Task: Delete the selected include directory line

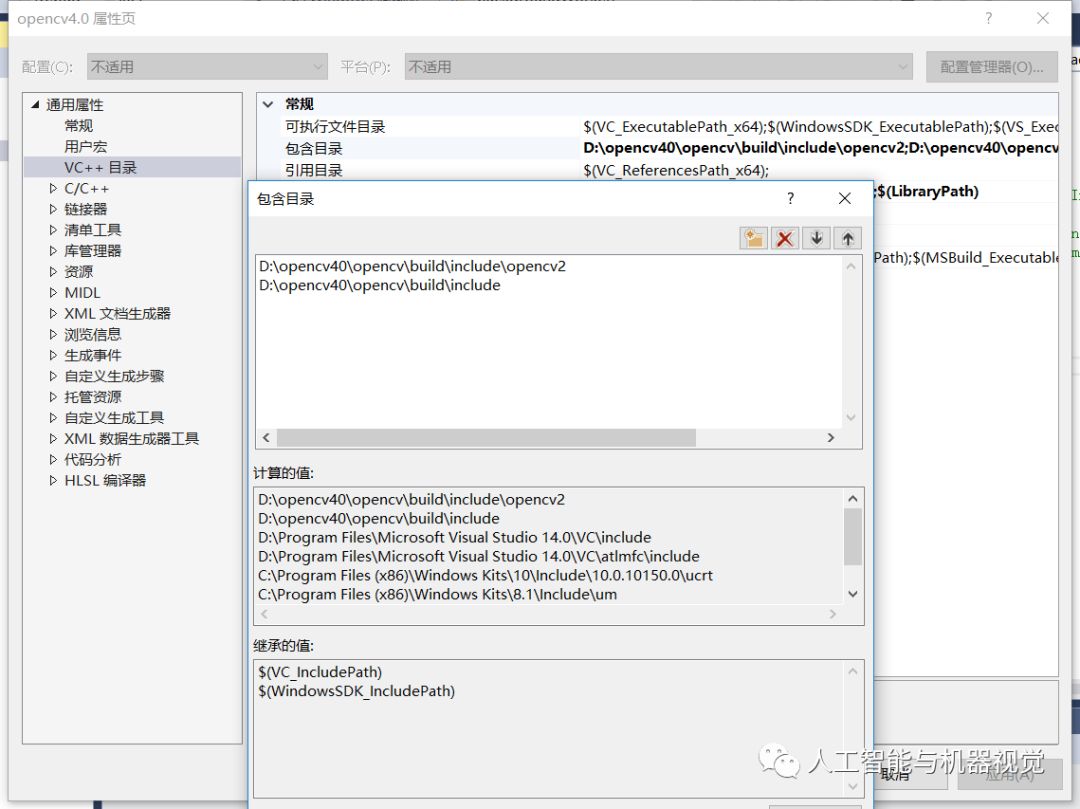Action: point(785,239)
